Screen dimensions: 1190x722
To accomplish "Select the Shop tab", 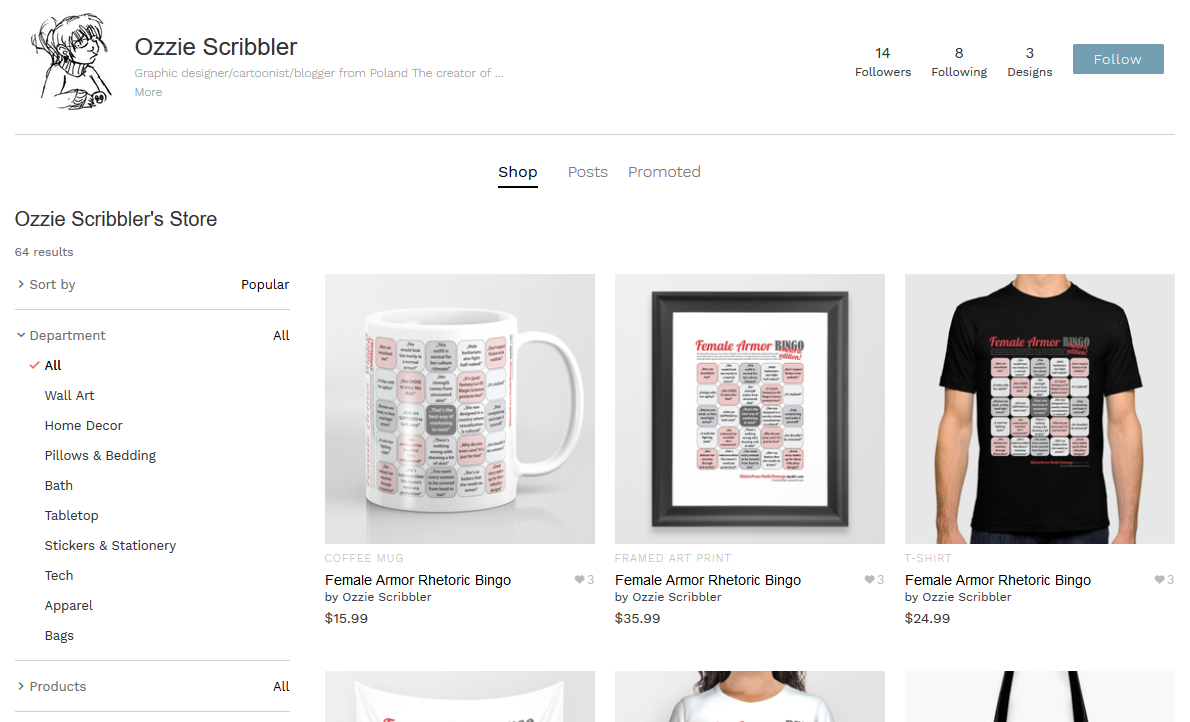I will (x=518, y=172).
